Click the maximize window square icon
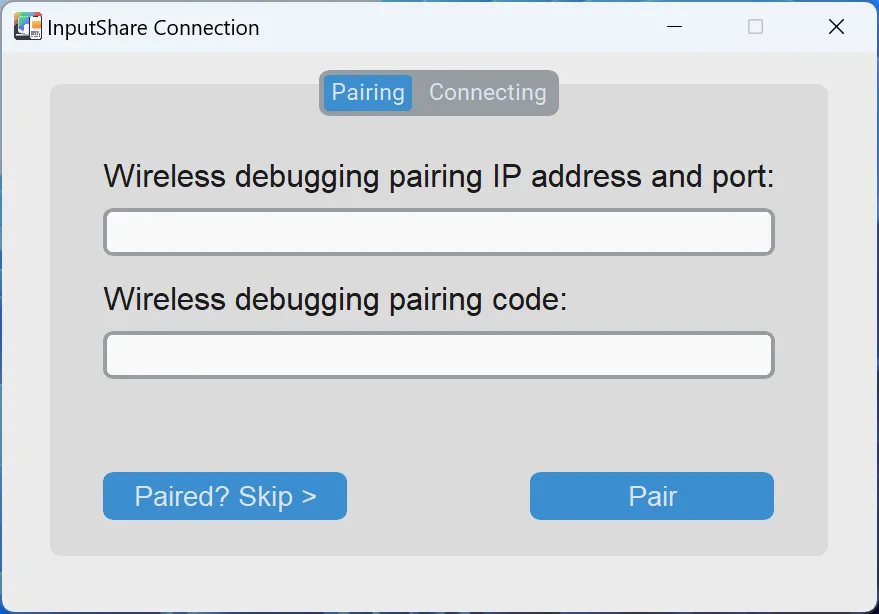879x614 pixels. click(755, 27)
